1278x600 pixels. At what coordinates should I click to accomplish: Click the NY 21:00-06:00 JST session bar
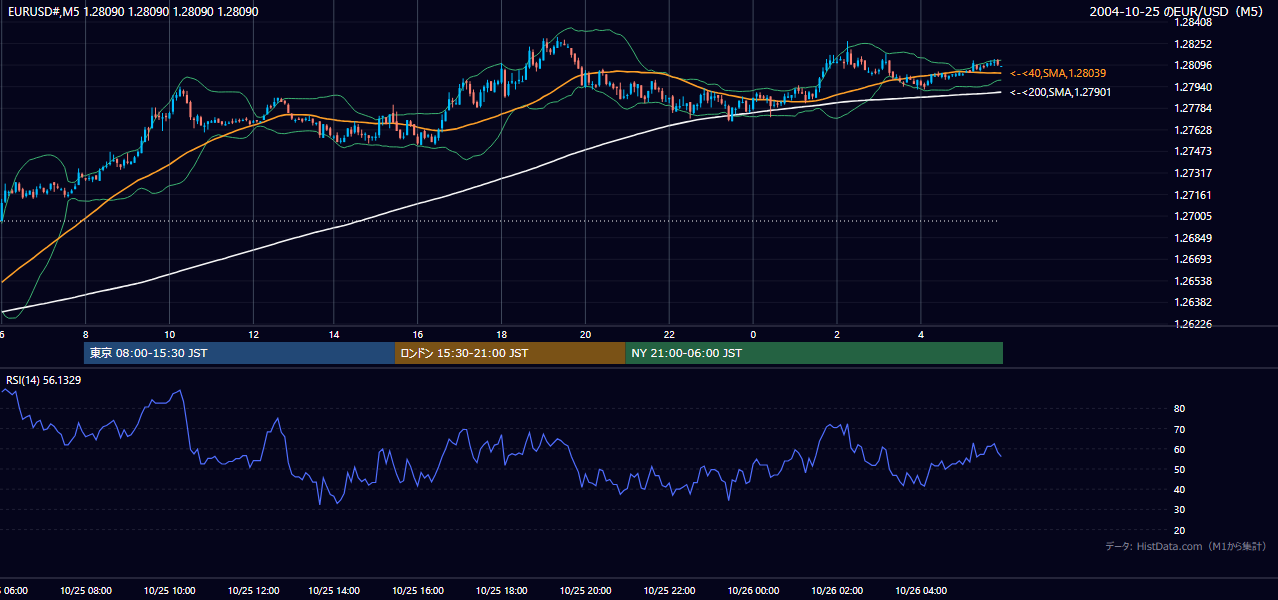point(814,353)
